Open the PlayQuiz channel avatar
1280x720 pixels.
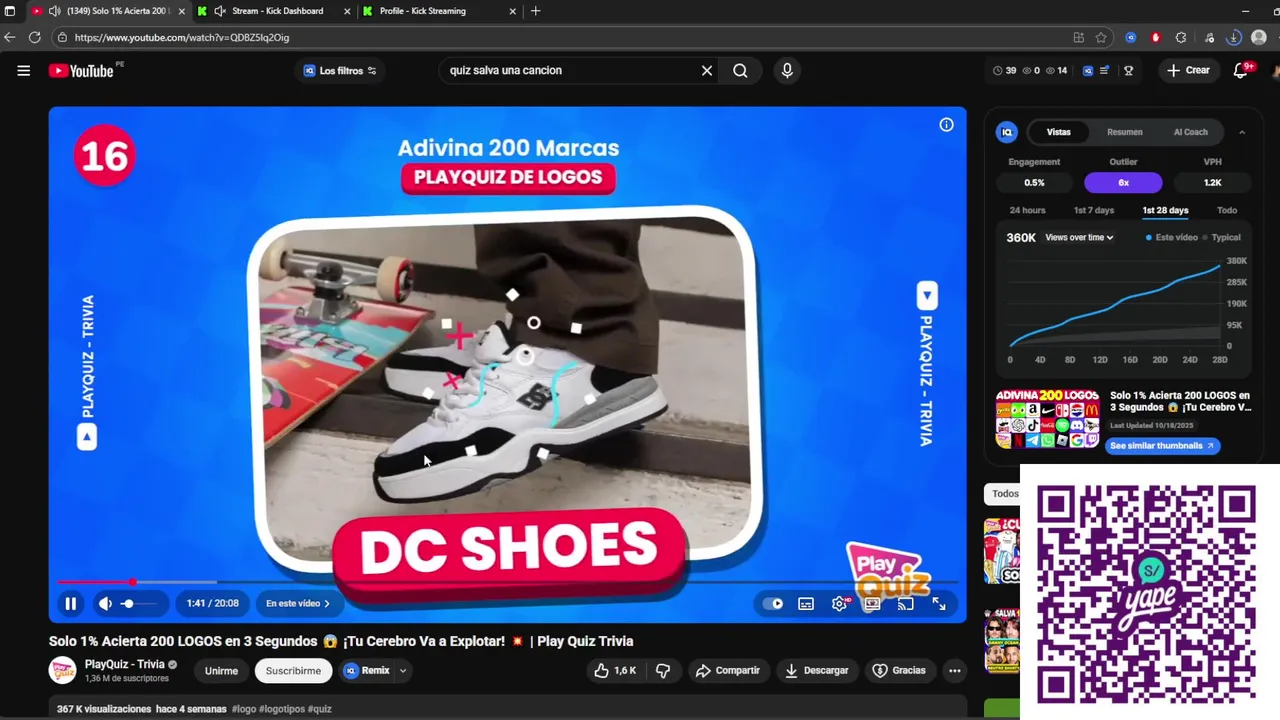click(x=62, y=670)
